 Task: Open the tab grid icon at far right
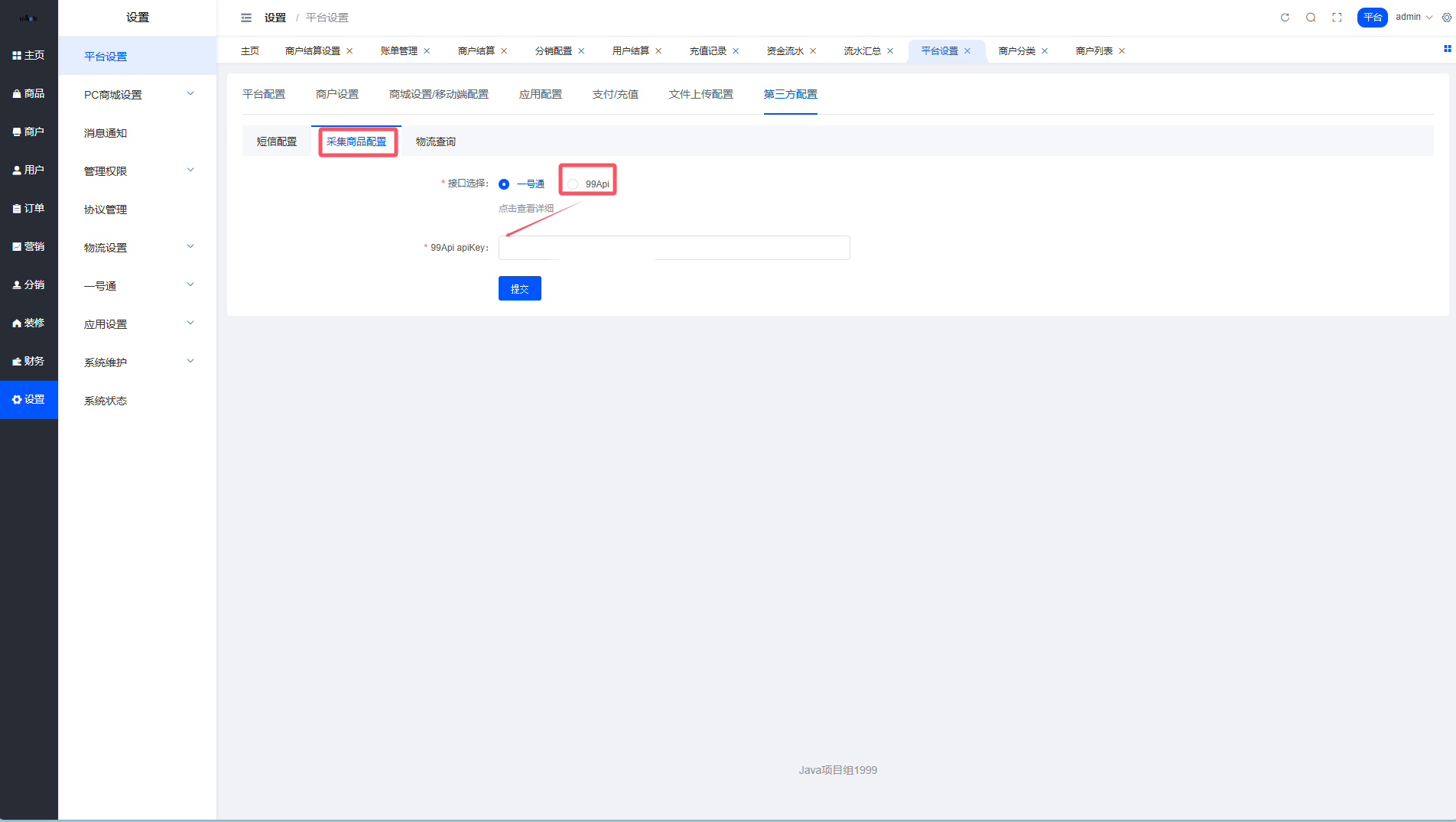1447,49
